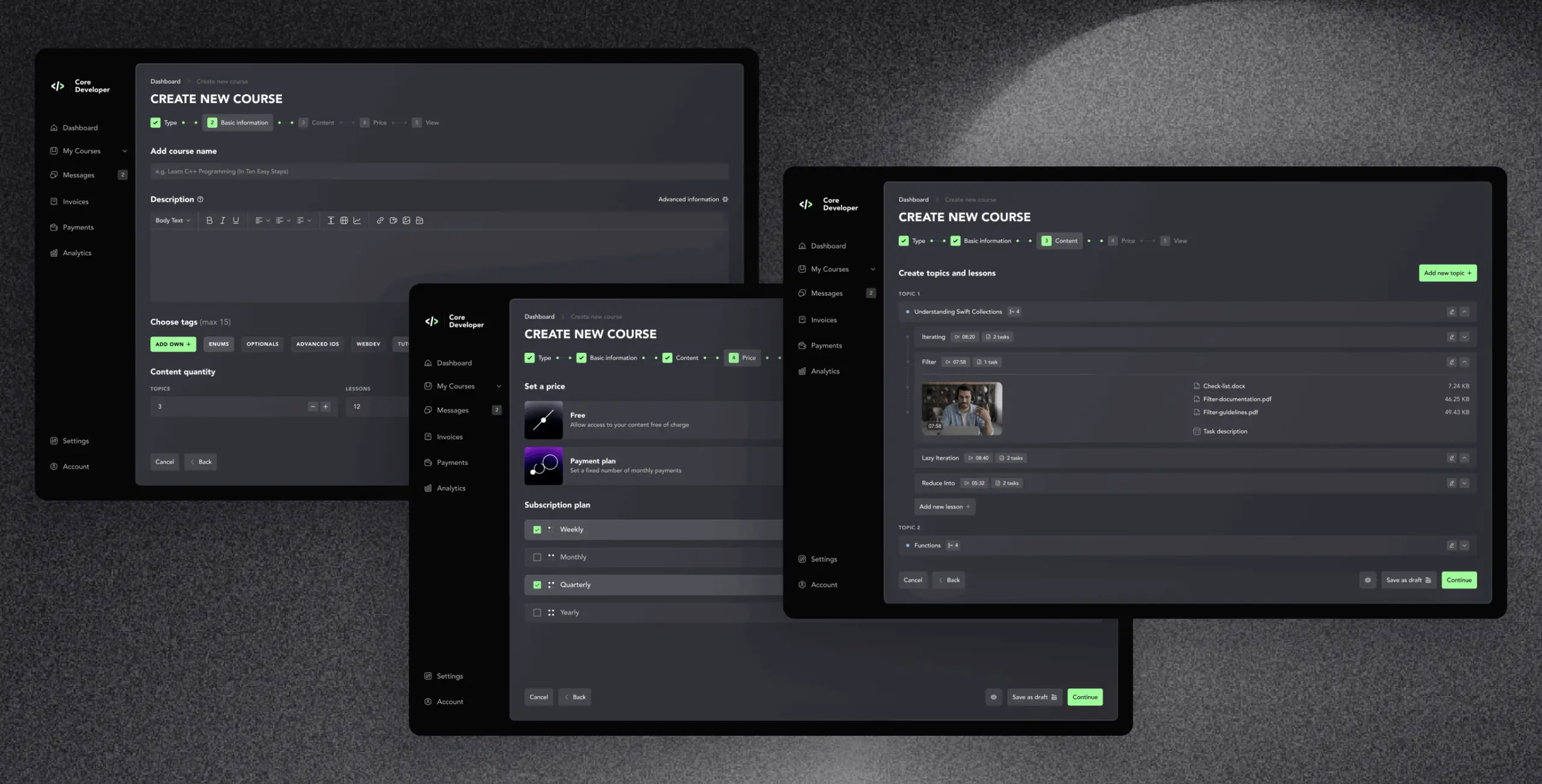Expand the Functions topic chevron
1542x784 pixels.
pyautogui.click(x=1464, y=546)
